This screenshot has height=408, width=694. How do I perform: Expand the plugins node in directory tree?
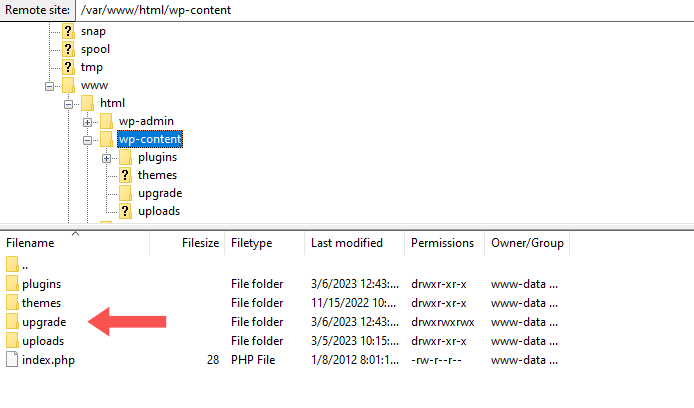107,157
